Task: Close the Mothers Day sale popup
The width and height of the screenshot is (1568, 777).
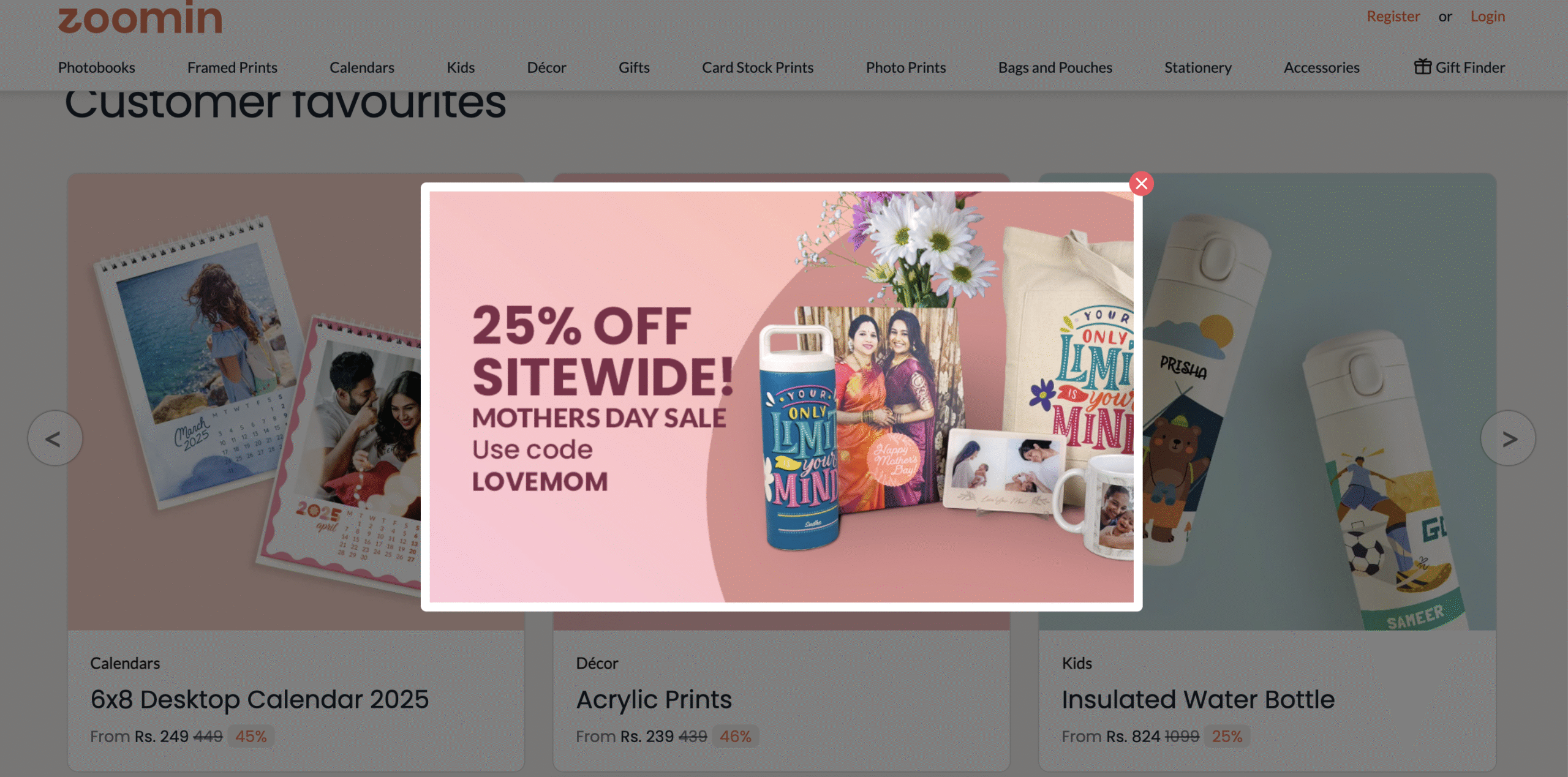Action: coord(1141,183)
